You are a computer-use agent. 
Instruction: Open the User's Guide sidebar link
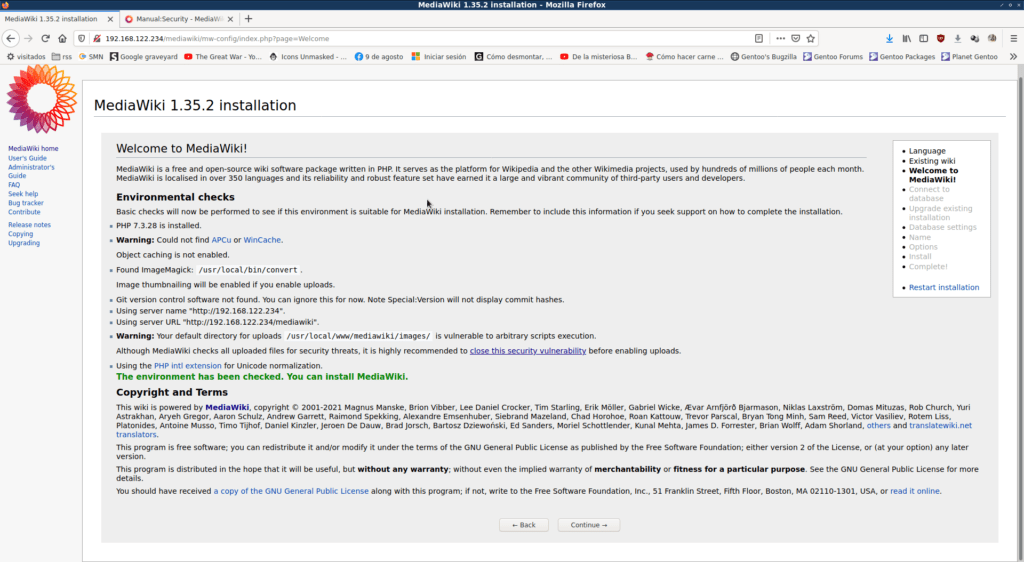(x=27, y=158)
